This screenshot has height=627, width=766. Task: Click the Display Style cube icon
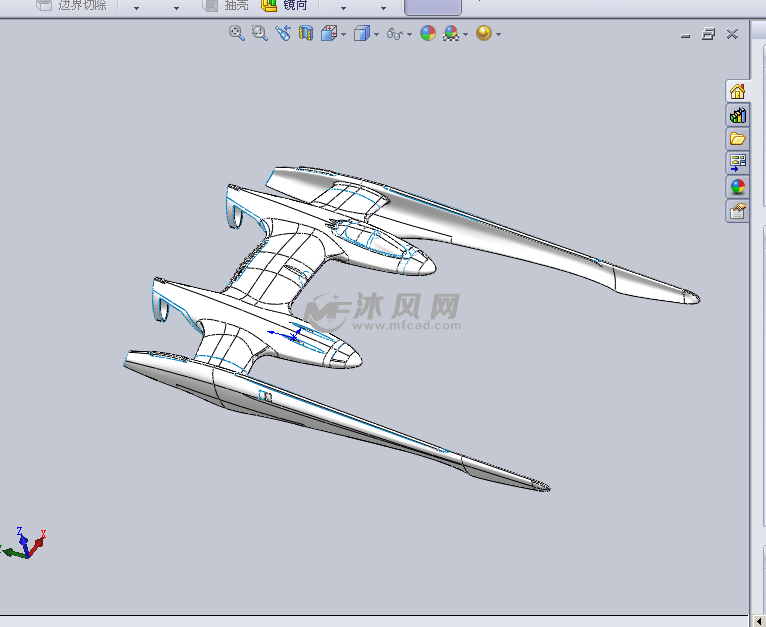click(x=362, y=33)
